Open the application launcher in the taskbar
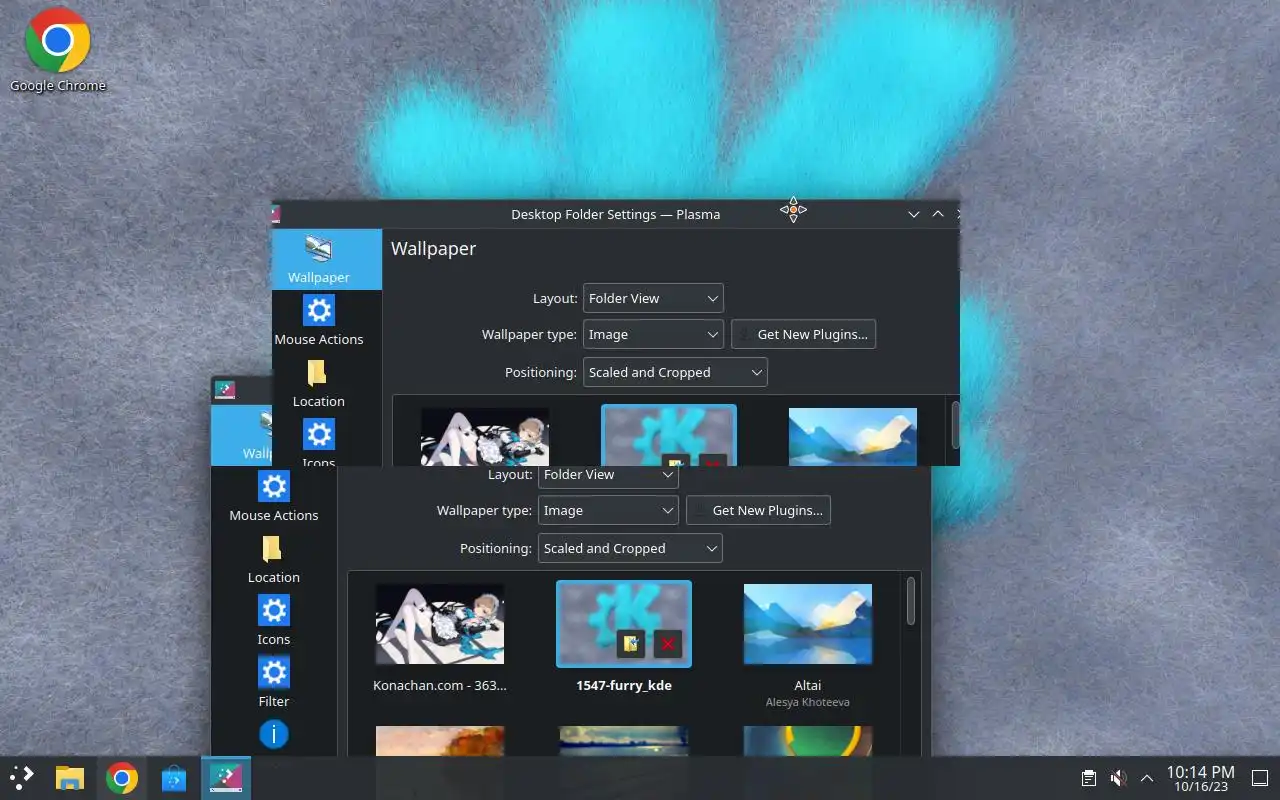This screenshot has height=800, width=1280. (x=21, y=778)
